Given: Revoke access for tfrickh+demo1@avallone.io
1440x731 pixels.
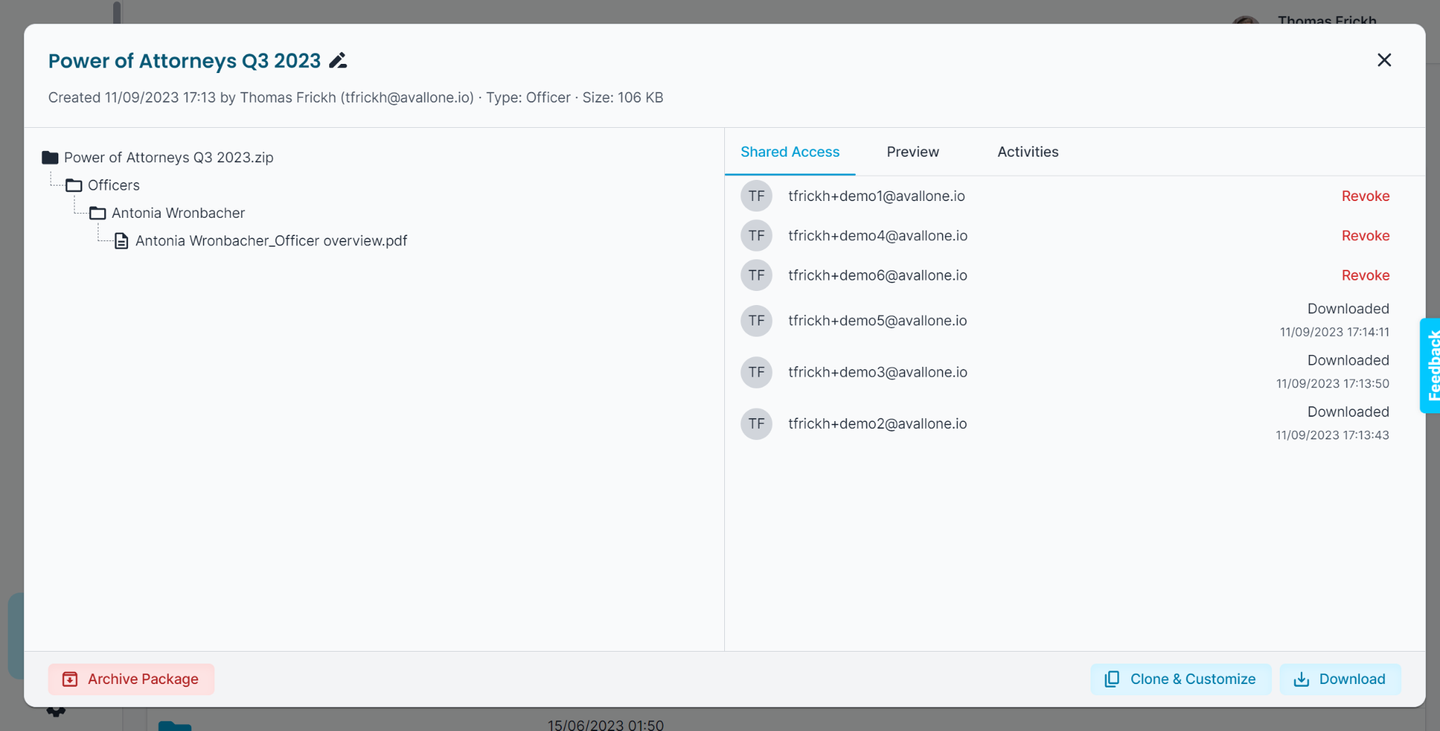Looking at the screenshot, I should 1365,196.
